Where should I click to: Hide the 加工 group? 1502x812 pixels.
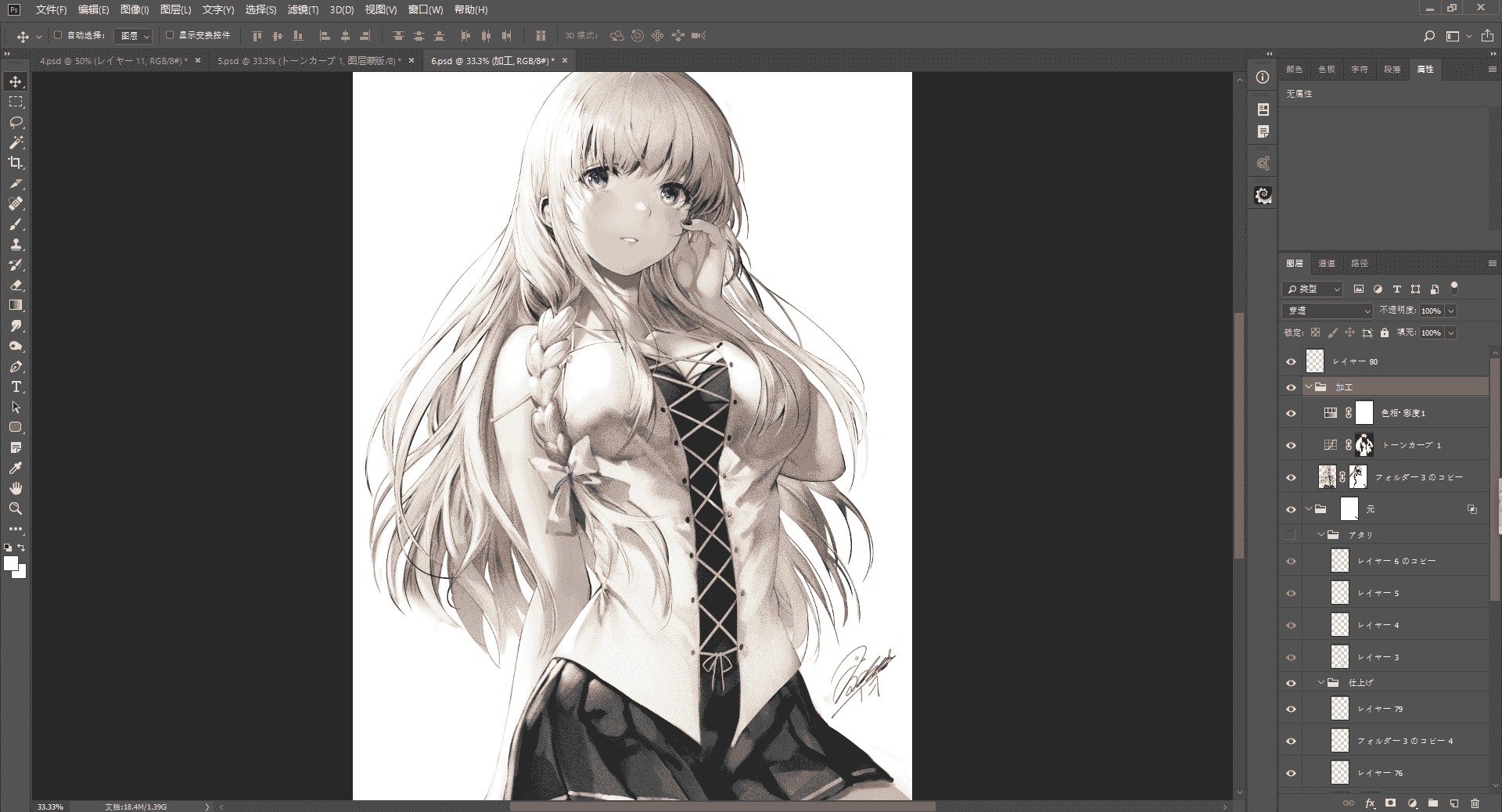(1291, 387)
